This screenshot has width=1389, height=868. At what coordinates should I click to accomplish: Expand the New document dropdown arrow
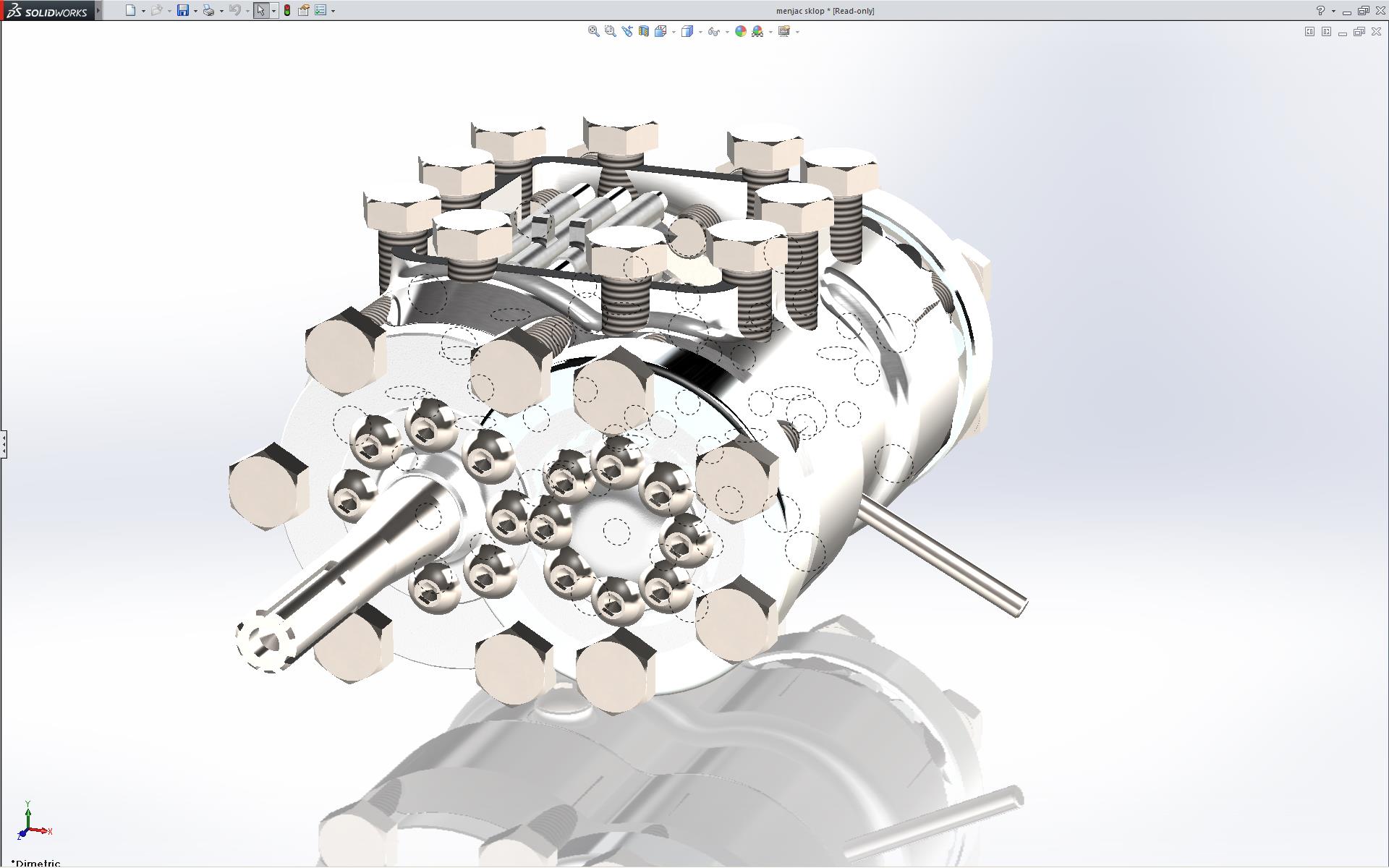click(143, 11)
